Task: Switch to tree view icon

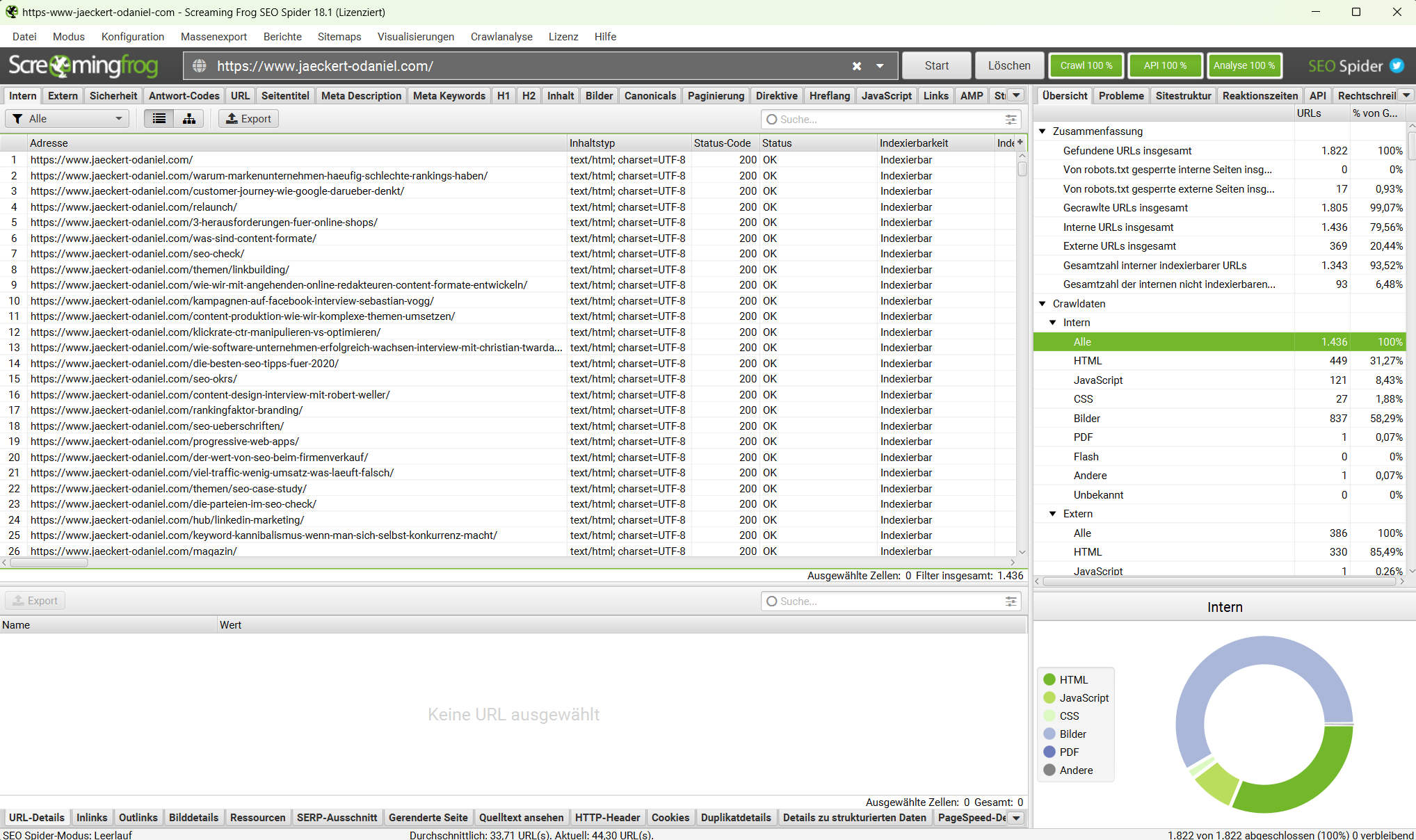Action: click(189, 119)
